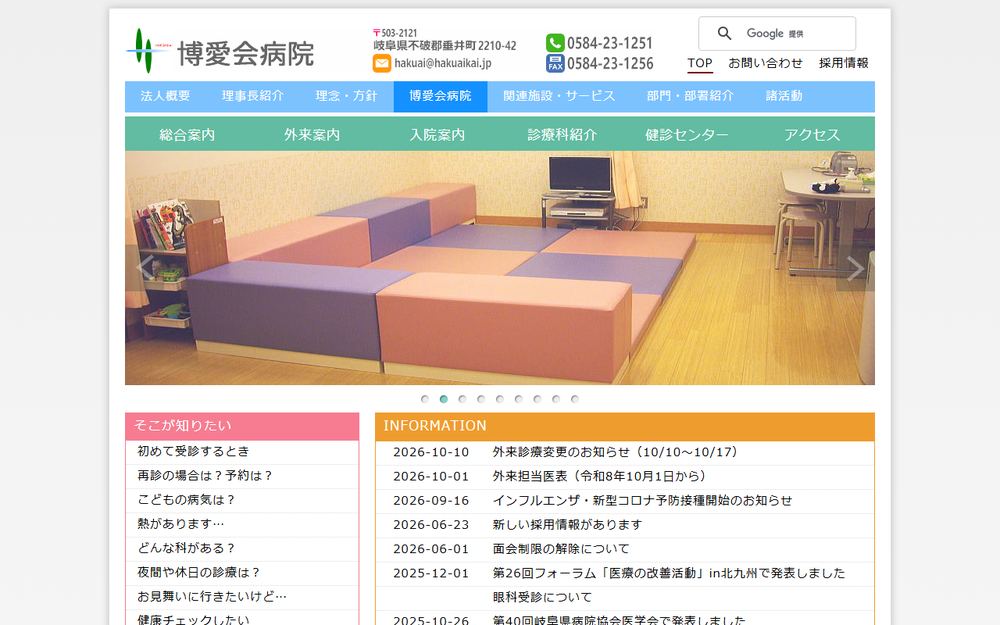The width and height of the screenshot is (1000, 625).
Task: Open 再診の場合は？予約は？ link
Action: (205, 476)
